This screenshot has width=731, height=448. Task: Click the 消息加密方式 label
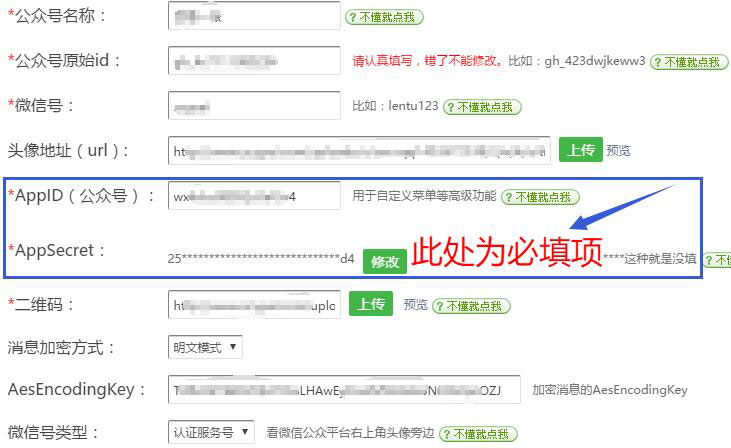click(61, 348)
